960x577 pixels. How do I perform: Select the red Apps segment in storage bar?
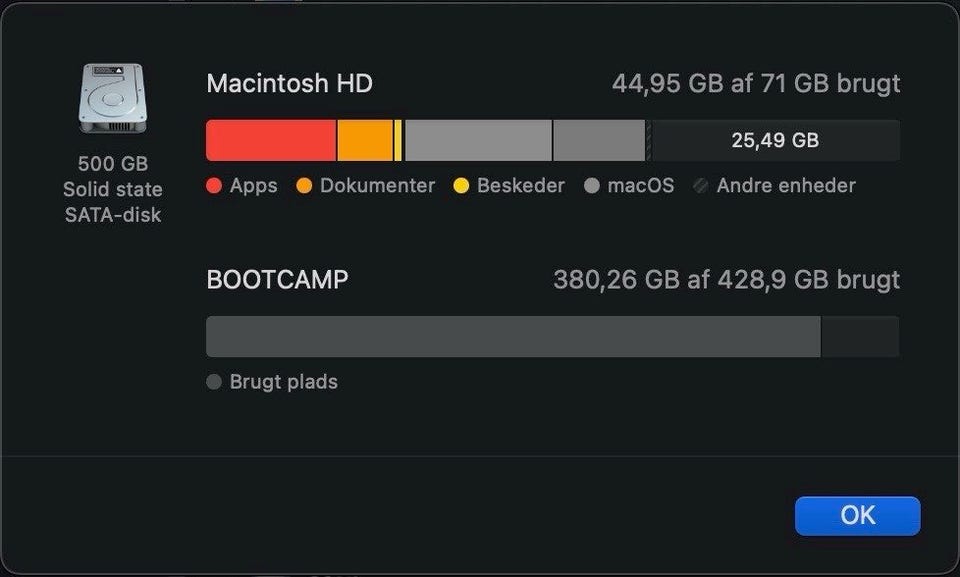(x=270, y=141)
